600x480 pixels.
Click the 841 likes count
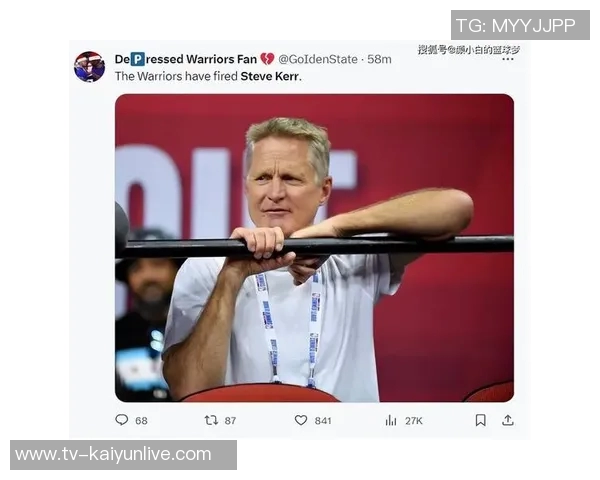[x=323, y=421]
